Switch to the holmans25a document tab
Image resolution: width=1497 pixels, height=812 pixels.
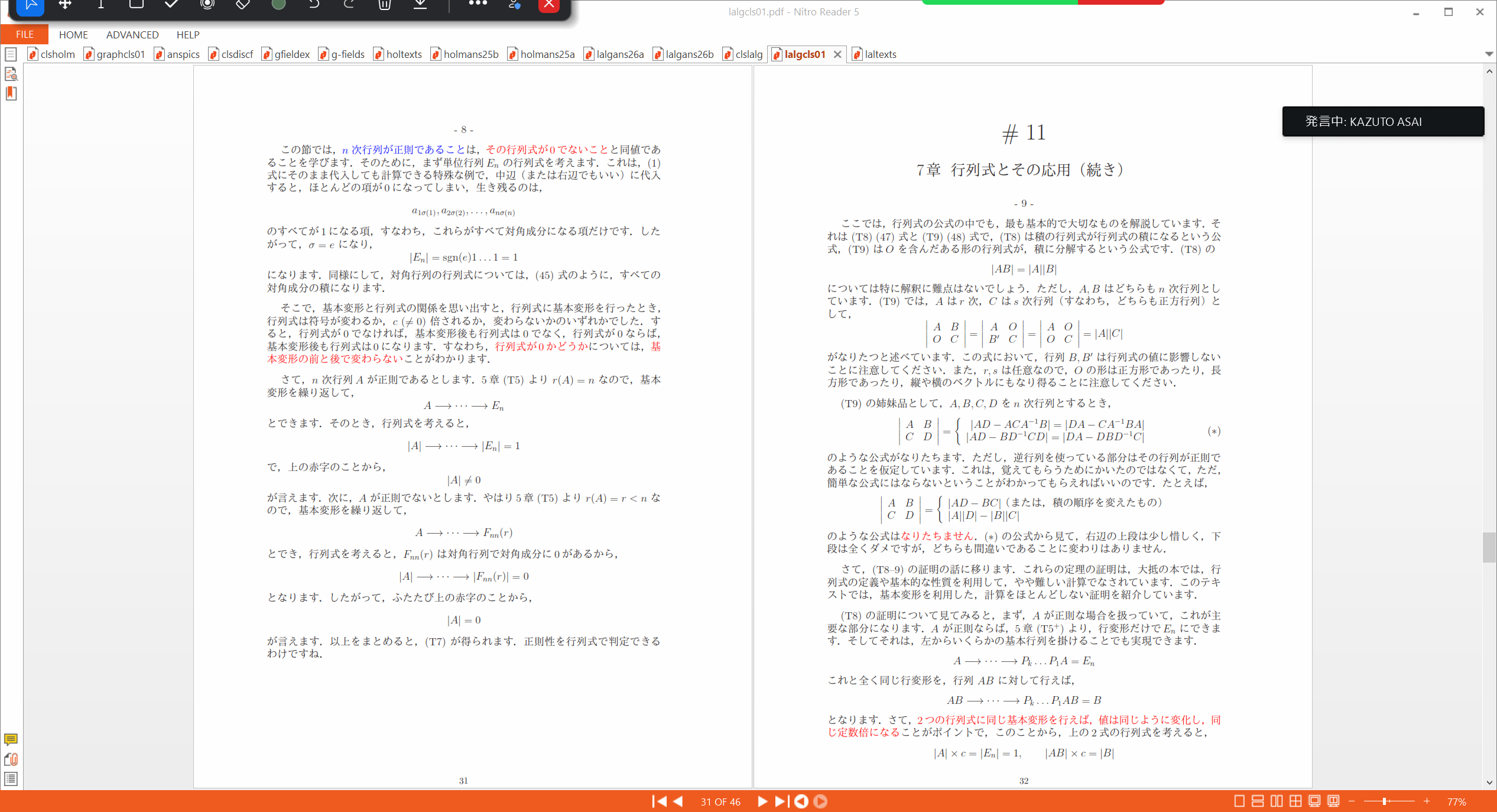[x=542, y=54]
